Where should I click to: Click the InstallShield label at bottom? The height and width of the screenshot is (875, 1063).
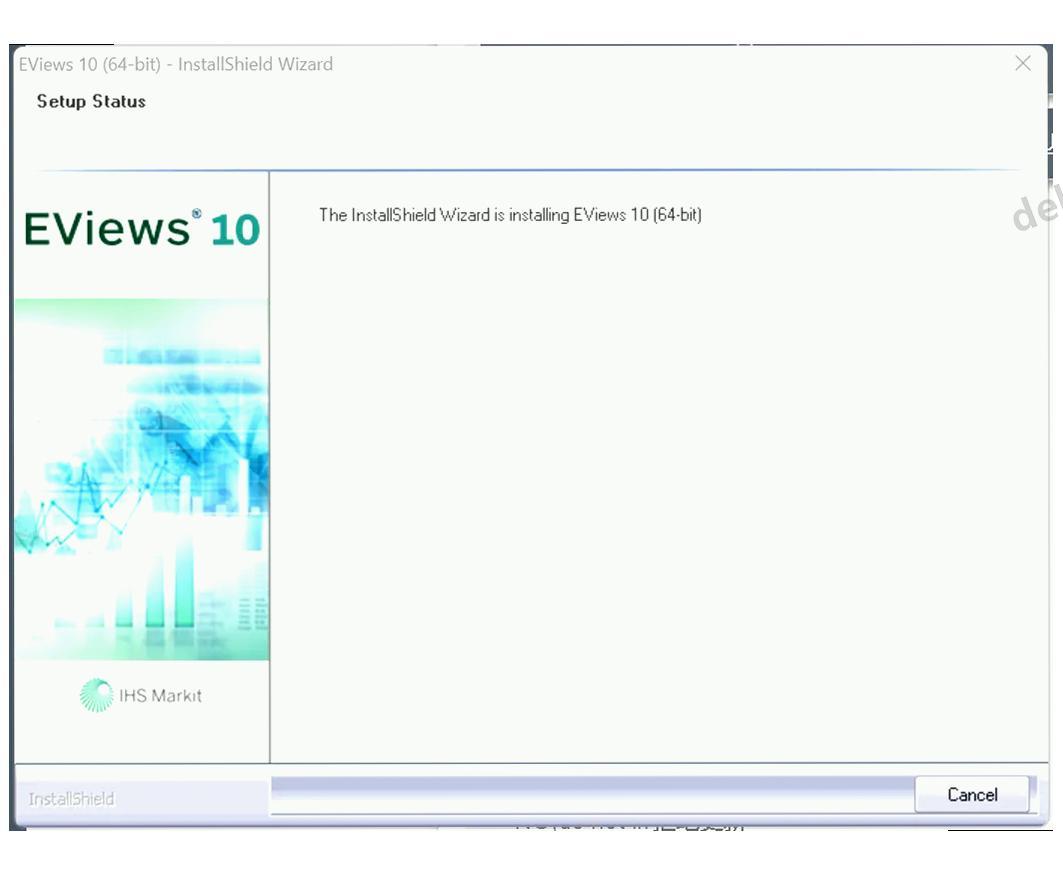(71, 799)
